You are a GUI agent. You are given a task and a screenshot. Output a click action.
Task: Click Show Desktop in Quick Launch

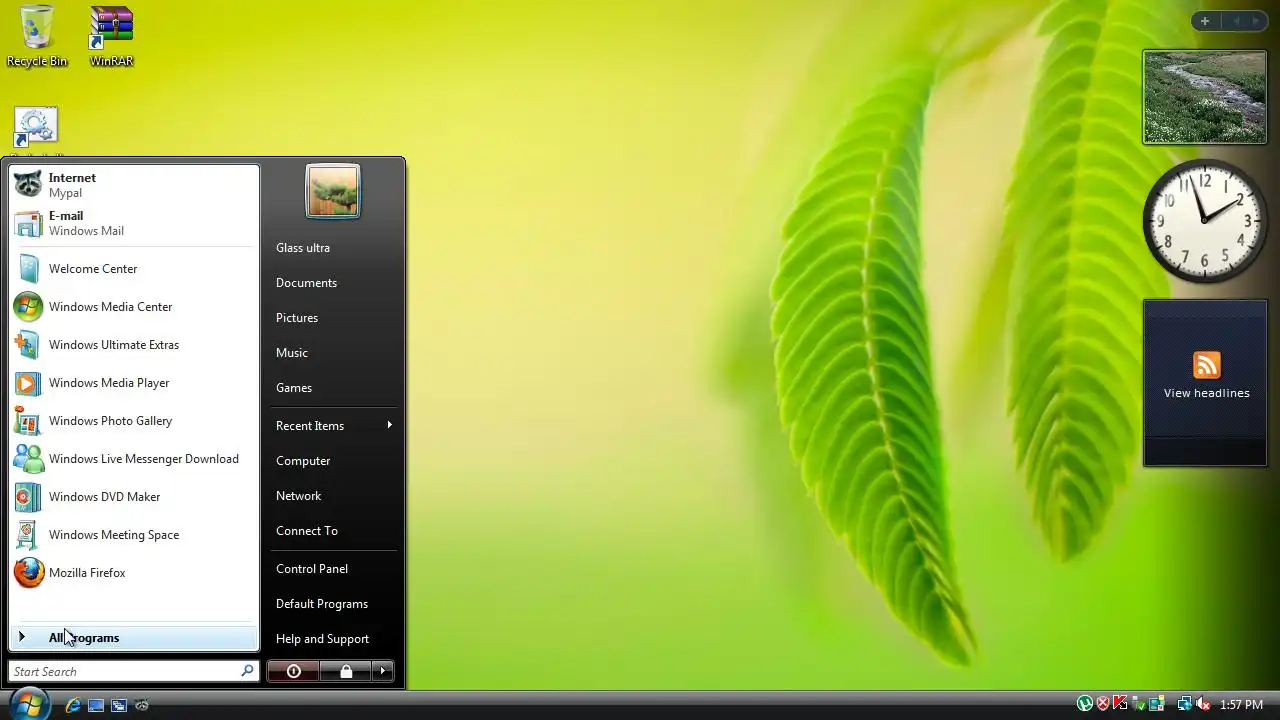coord(96,705)
